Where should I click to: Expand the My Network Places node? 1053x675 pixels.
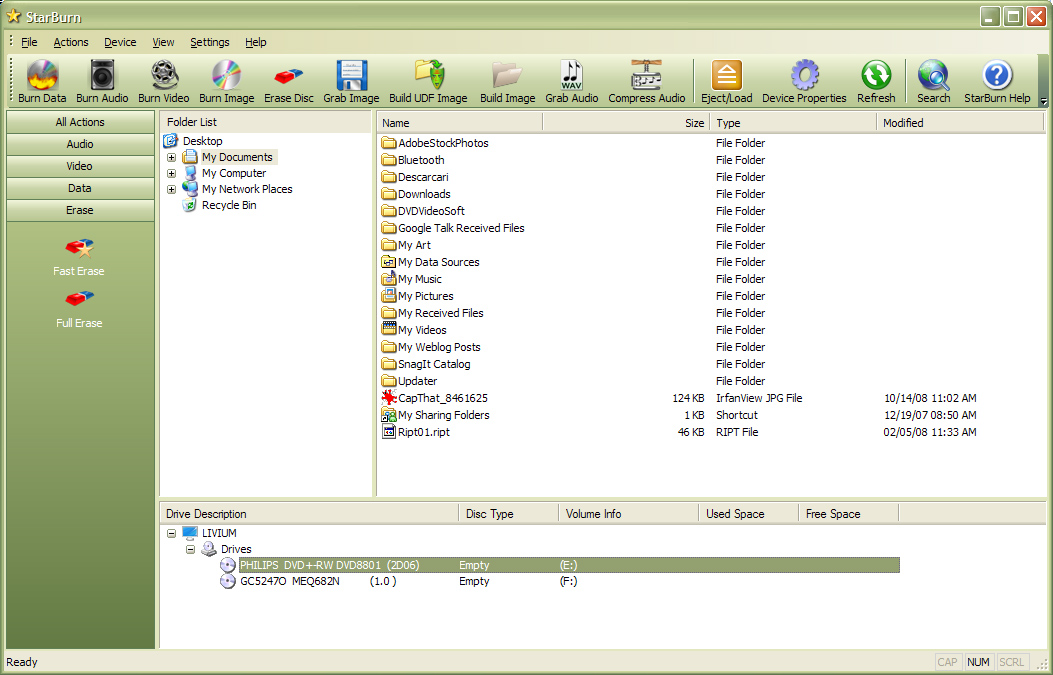click(x=172, y=189)
